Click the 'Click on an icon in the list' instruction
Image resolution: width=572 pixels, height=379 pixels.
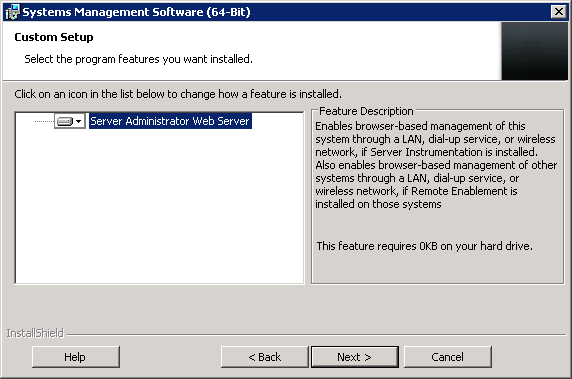point(178,94)
